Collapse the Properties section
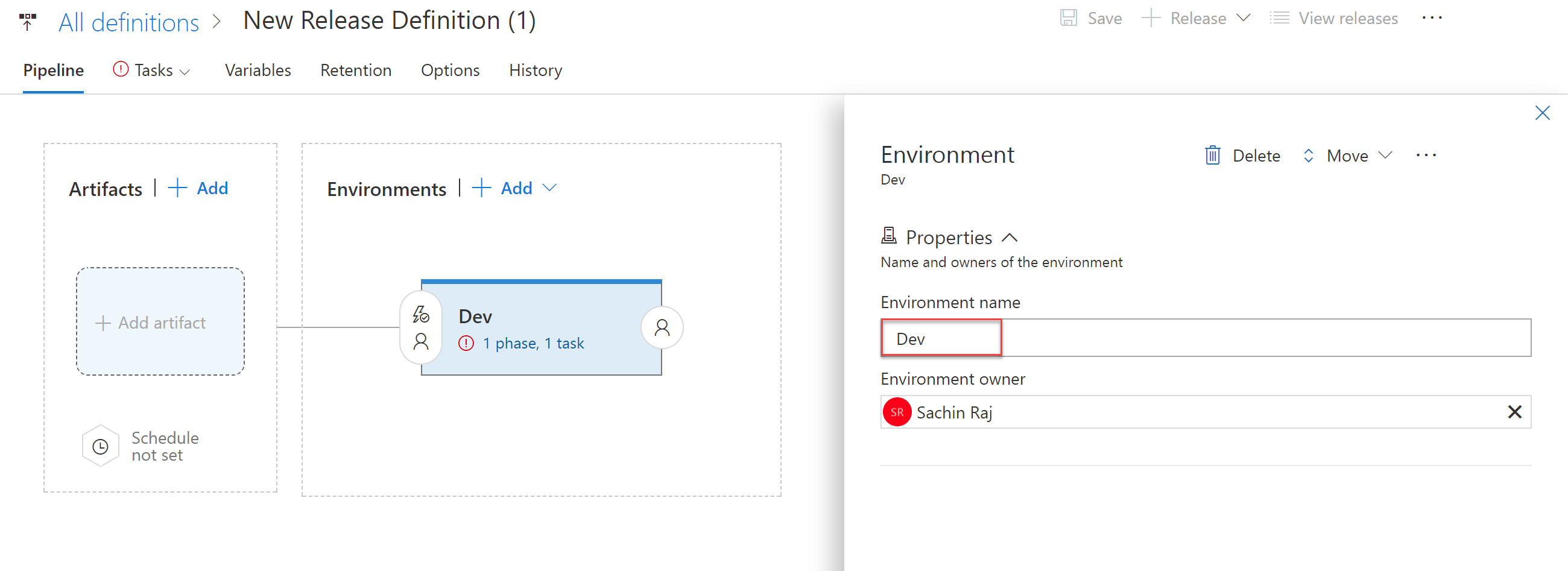 click(1009, 238)
